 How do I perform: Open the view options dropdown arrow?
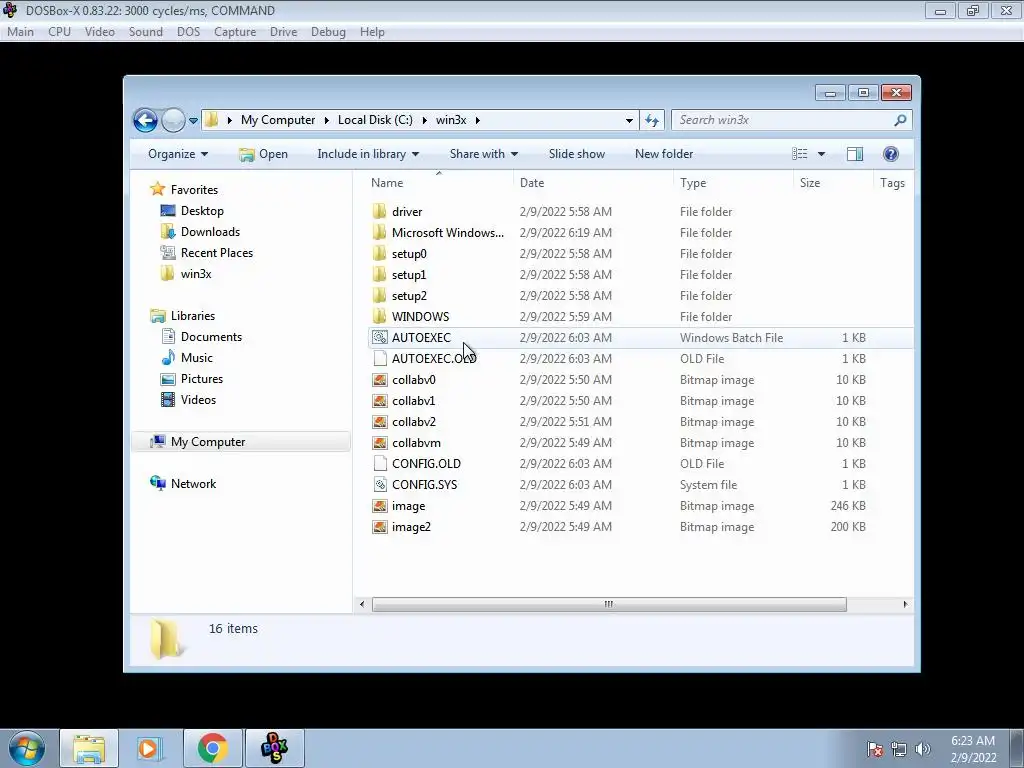(822, 154)
